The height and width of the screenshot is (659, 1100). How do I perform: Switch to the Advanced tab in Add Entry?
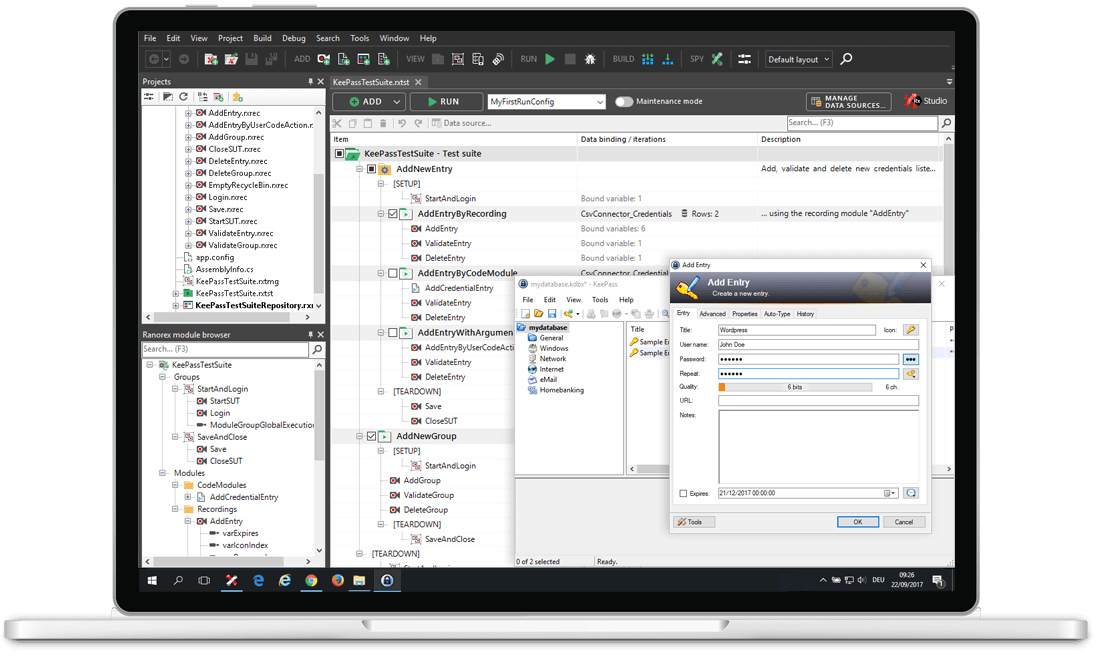tap(712, 314)
